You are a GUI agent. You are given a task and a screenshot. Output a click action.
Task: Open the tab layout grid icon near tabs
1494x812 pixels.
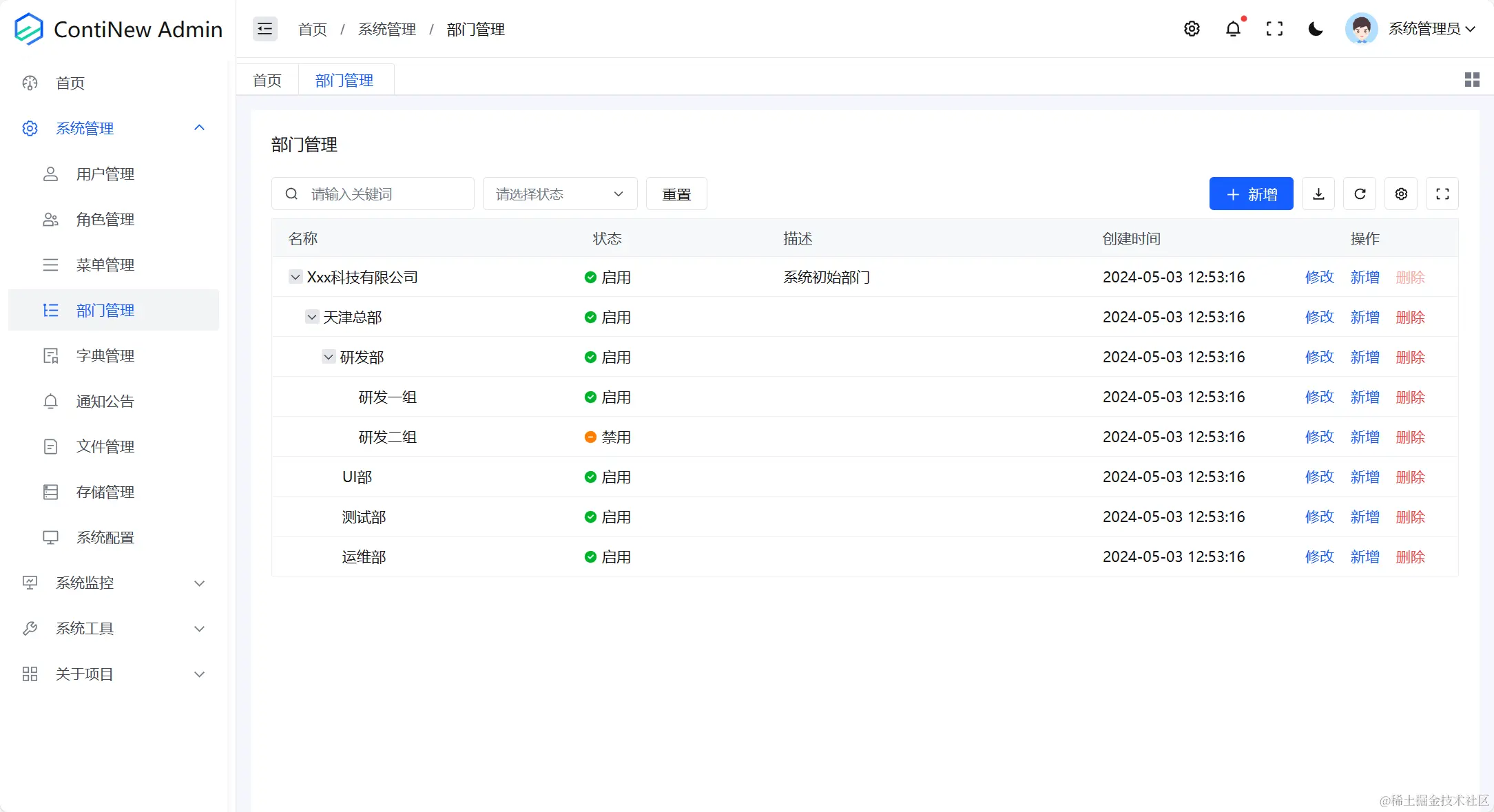1472,79
